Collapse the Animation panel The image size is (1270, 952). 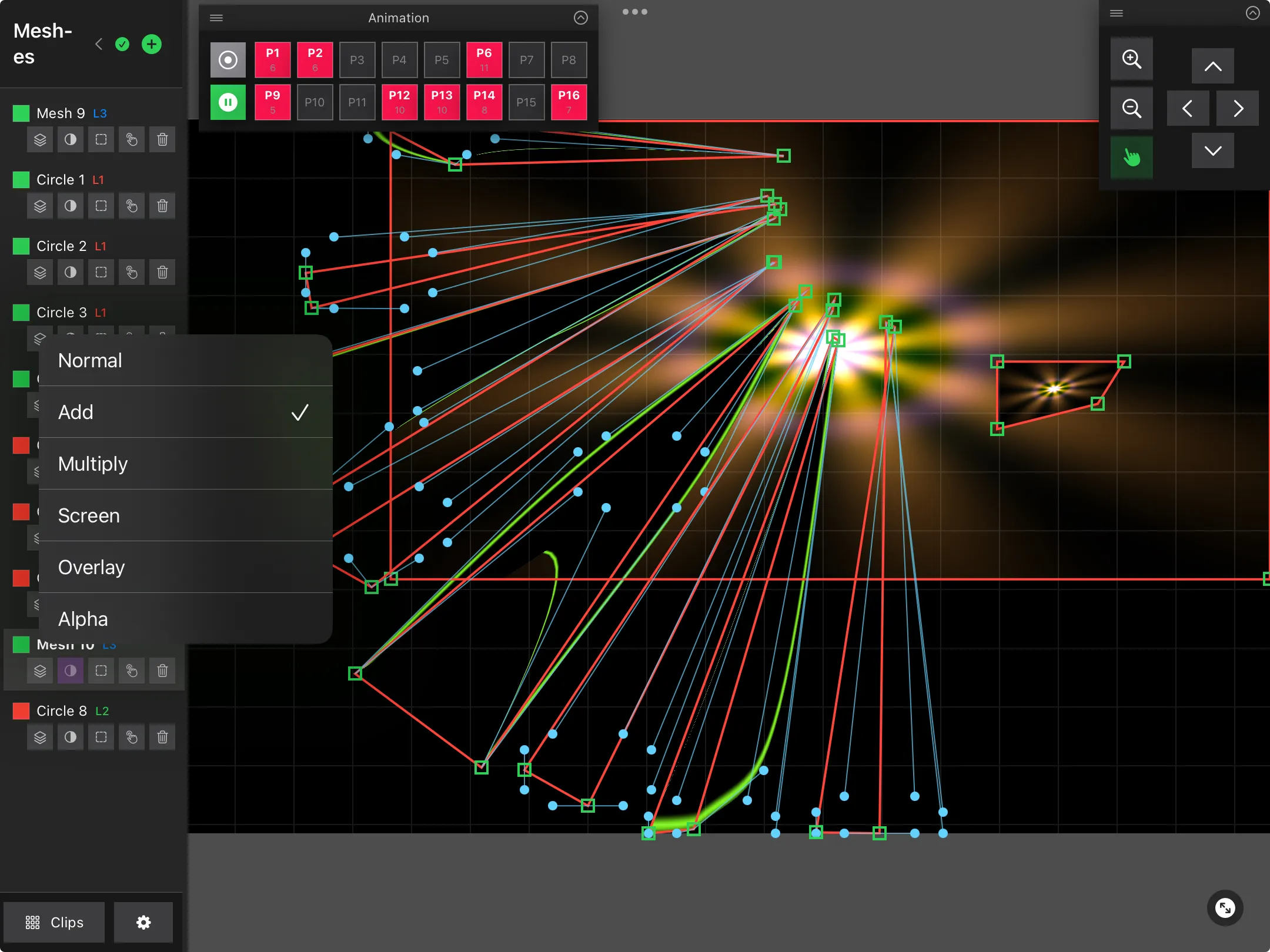pyautogui.click(x=581, y=18)
